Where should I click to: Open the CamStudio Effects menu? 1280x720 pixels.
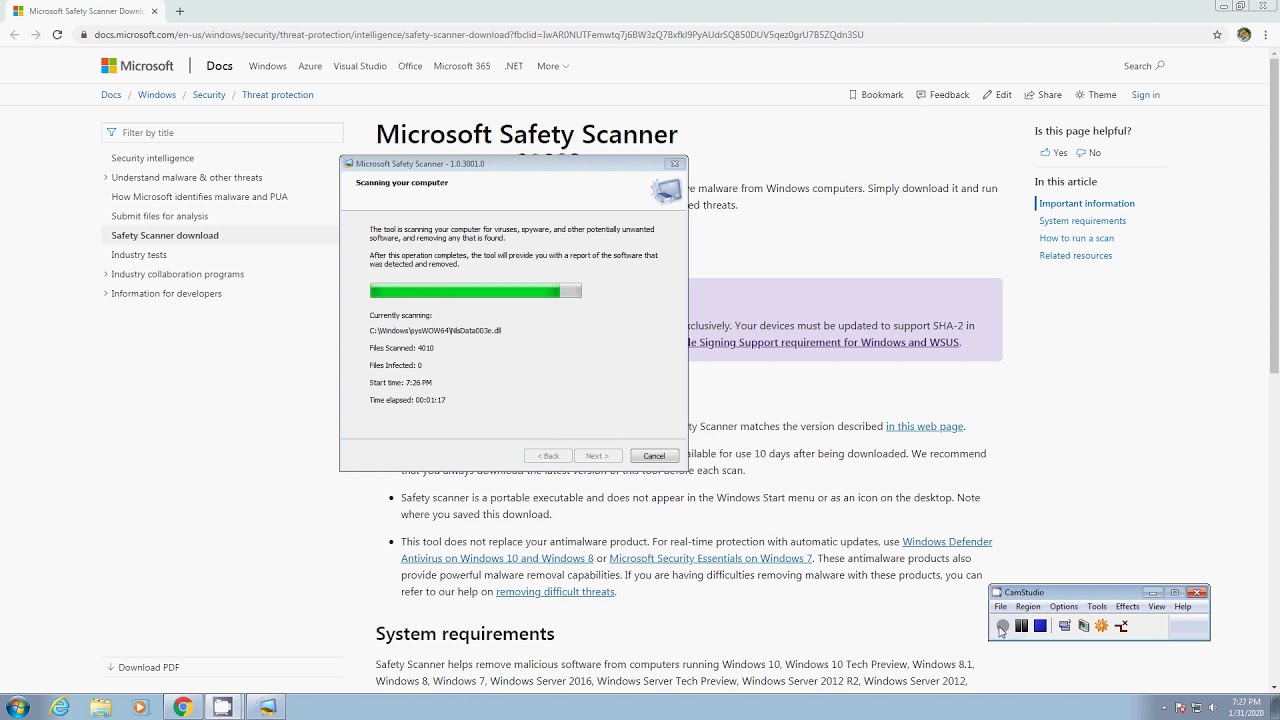tap(1128, 607)
